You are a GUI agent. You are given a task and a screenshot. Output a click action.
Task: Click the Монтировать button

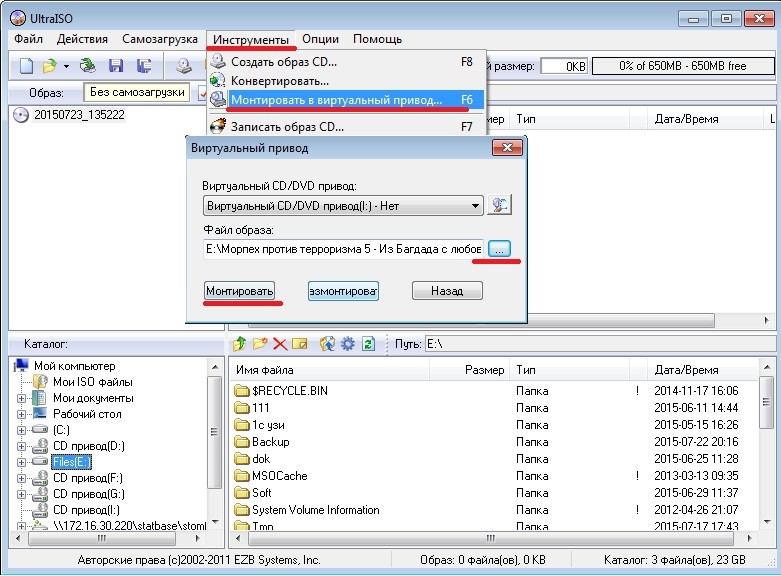[x=240, y=291]
